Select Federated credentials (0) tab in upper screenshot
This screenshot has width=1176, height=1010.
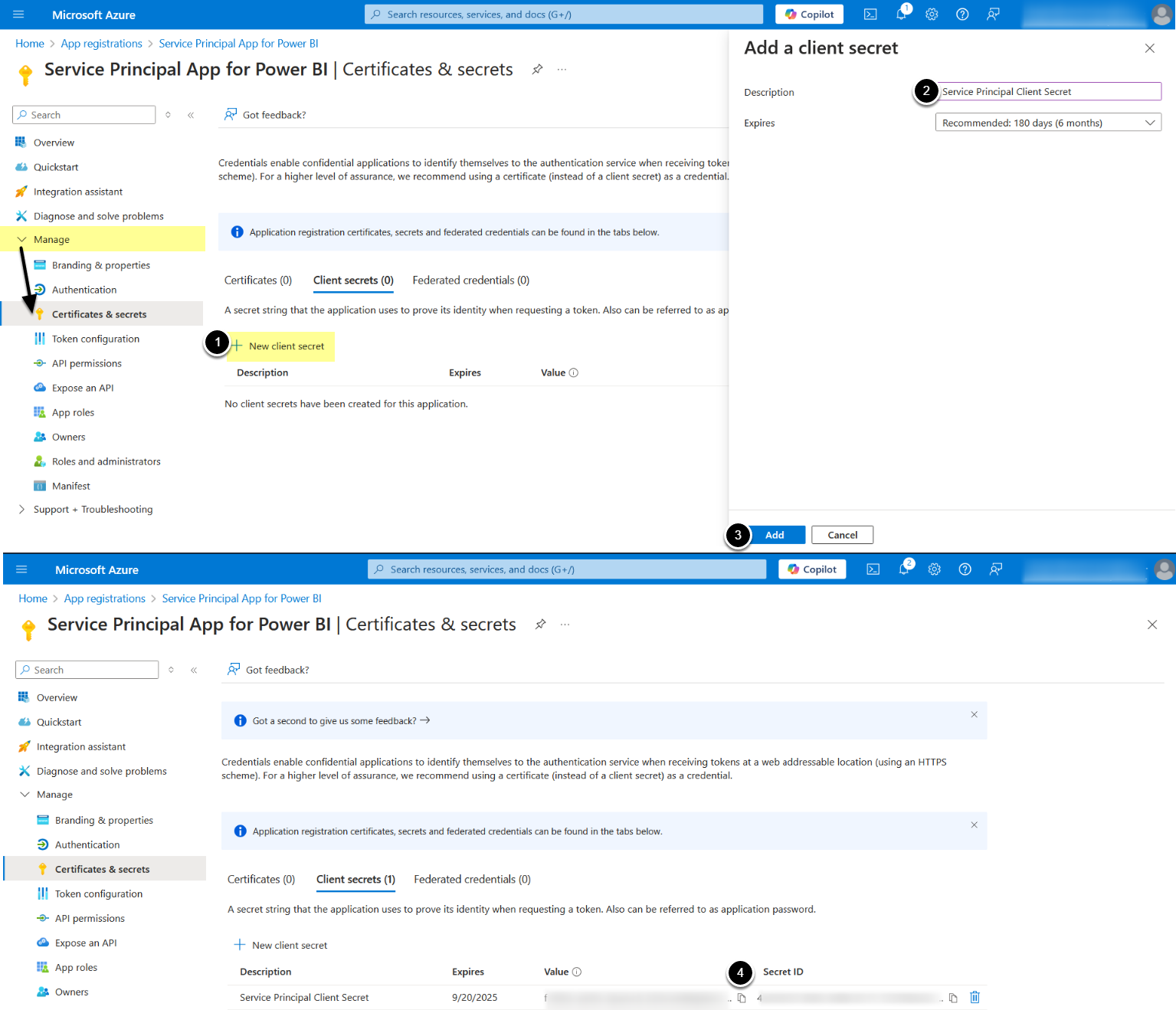tap(471, 280)
